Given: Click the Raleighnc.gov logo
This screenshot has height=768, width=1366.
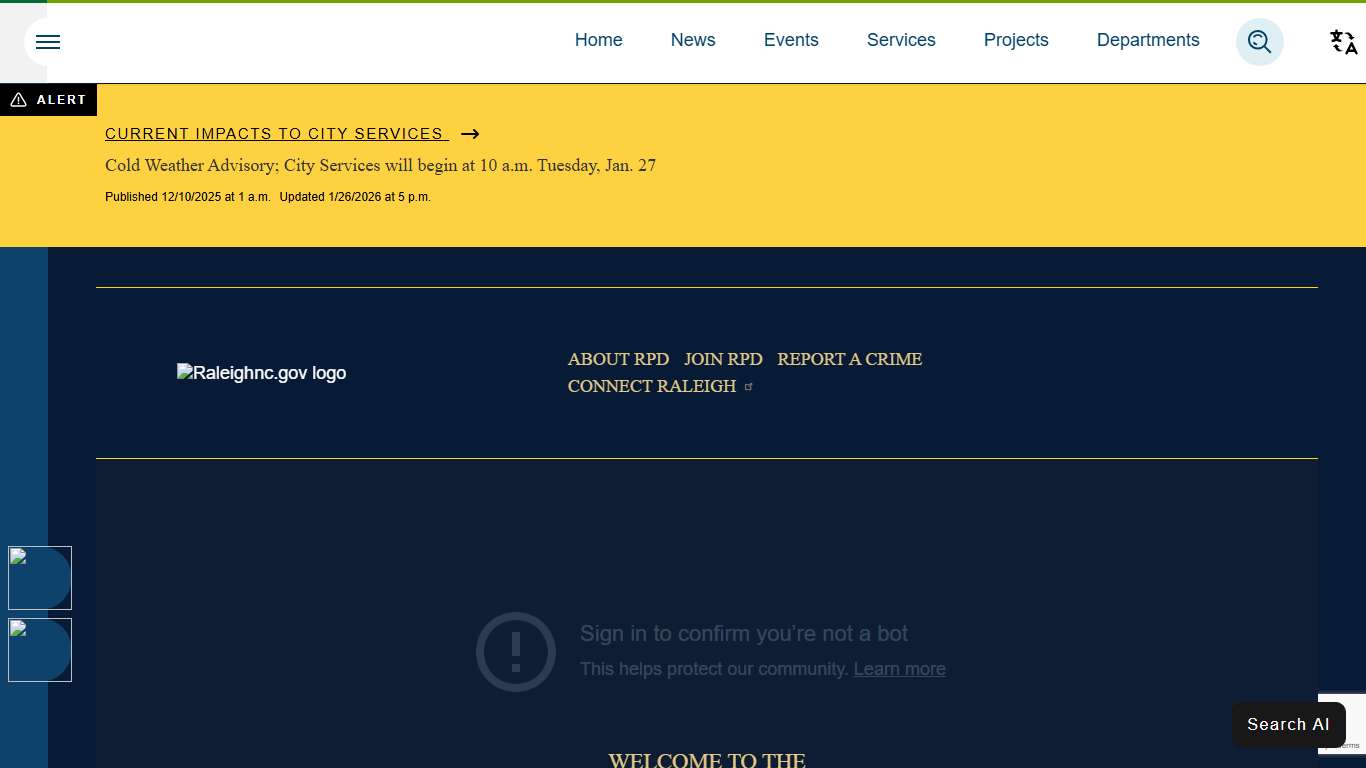Looking at the screenshot, I should [261, 373].
